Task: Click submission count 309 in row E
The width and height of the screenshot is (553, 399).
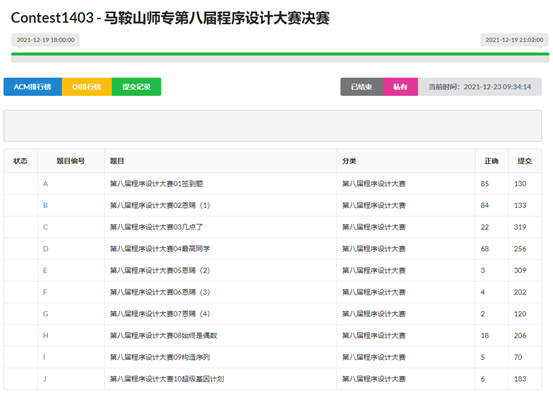Action: click(520, 271)
